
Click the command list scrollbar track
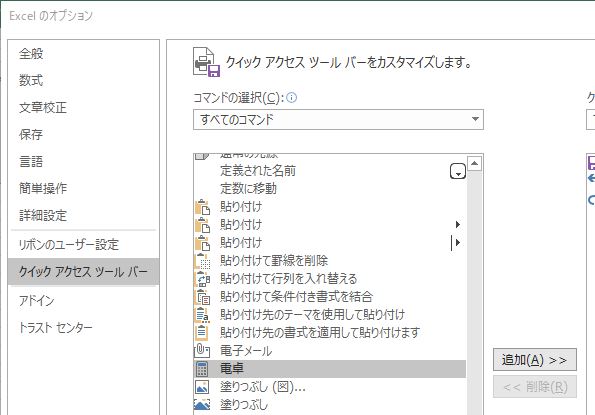(474, 292)
